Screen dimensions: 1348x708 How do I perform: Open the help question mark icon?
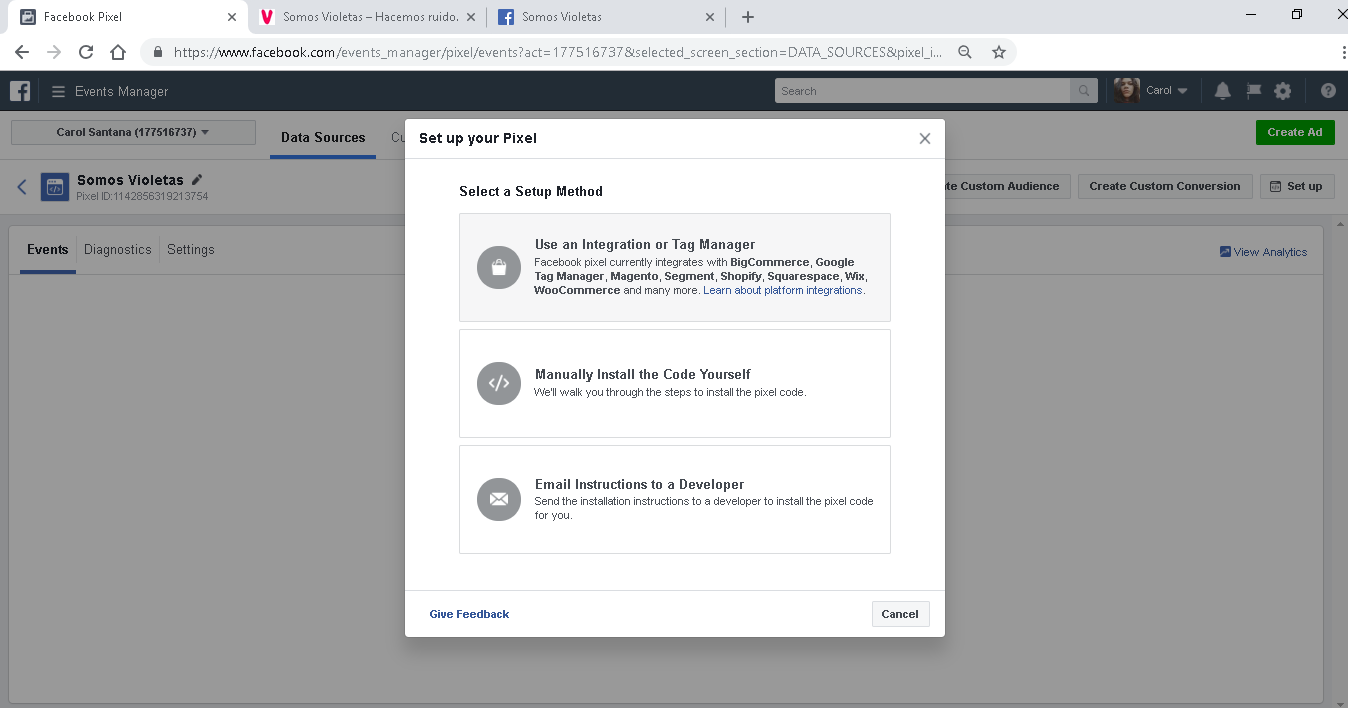pyautogui.click(x=1328, y=91)
